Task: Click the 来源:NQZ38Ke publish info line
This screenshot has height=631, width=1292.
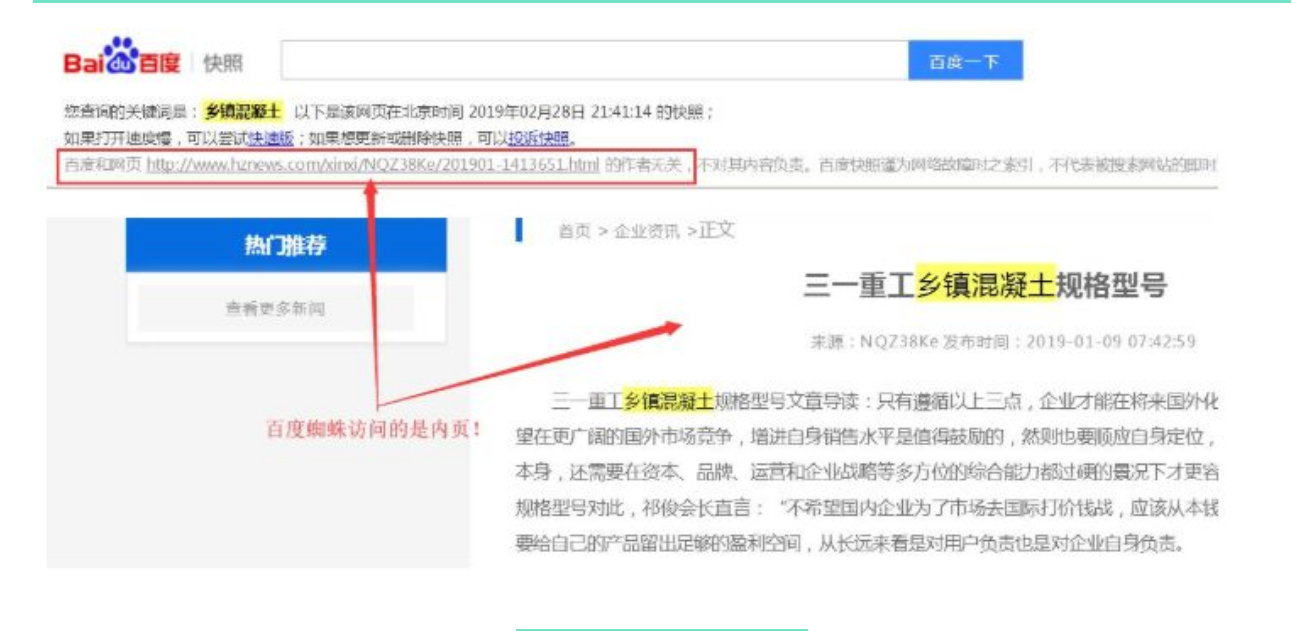Action: (x=1003, y=342)
